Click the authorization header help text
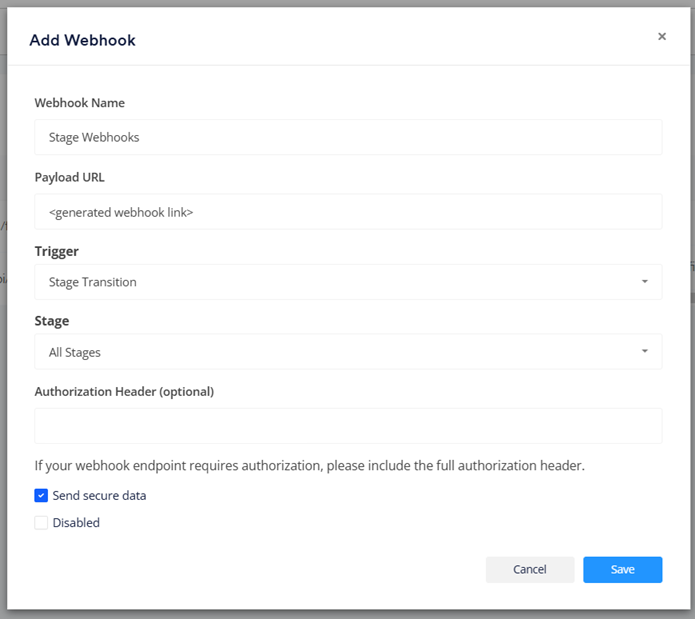Screen dimensions: 695x619 click(310, 466)
